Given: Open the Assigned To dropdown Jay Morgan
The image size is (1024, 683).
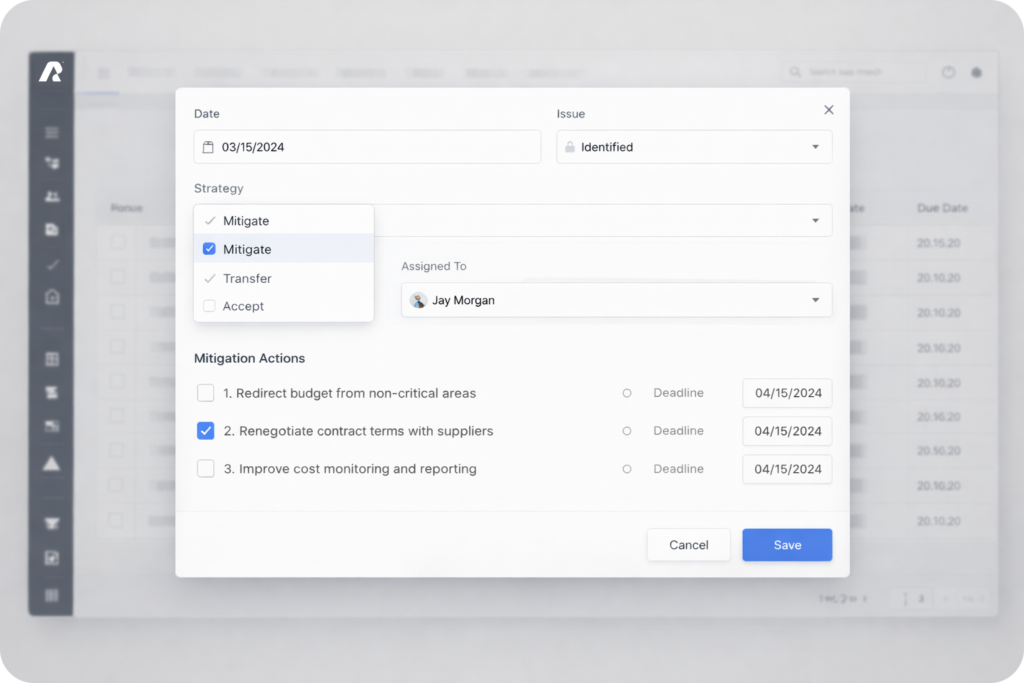Looking at the screenshot, I should 616,300.
